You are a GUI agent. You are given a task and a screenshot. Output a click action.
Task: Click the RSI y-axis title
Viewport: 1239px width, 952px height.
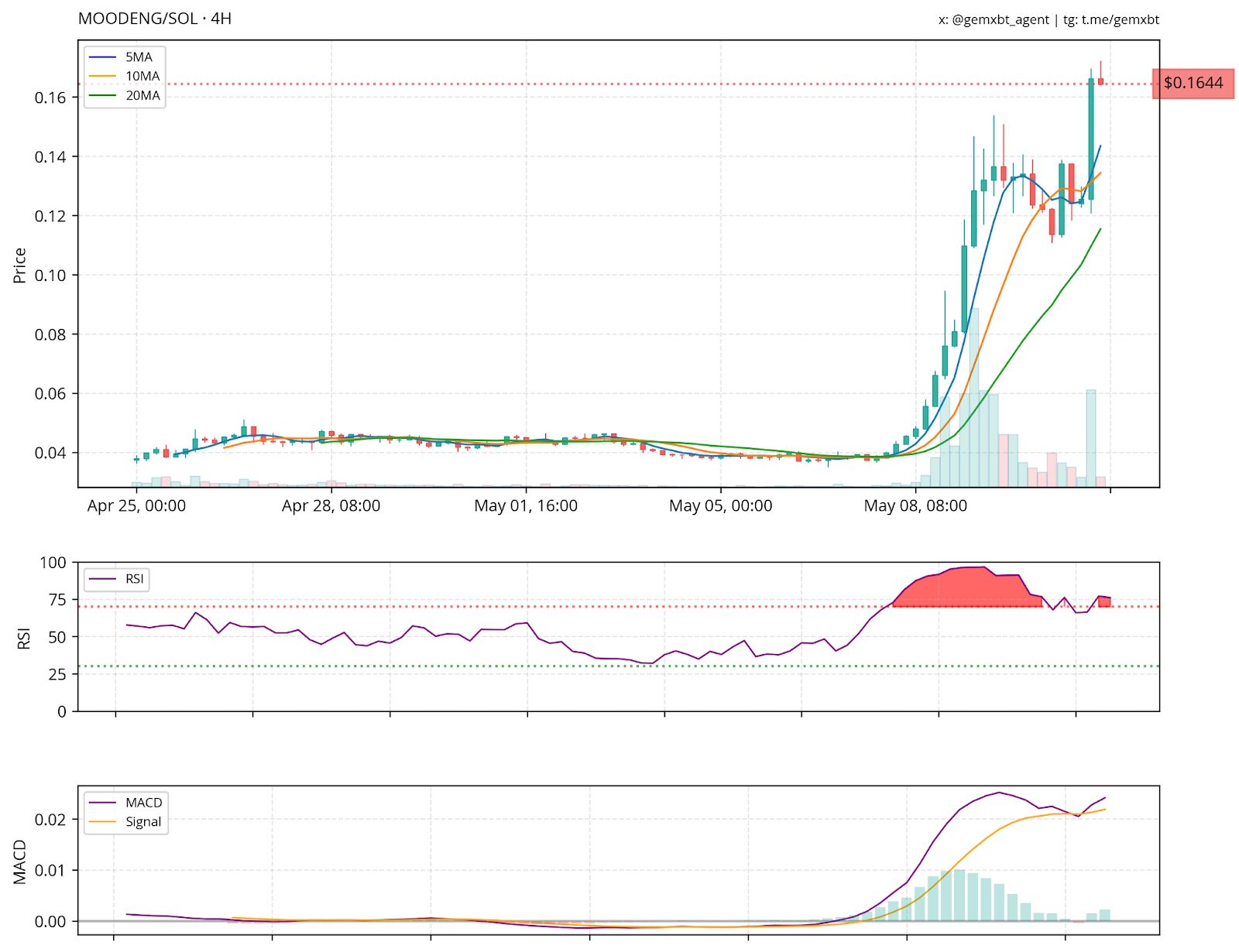(x=24, y=638)
